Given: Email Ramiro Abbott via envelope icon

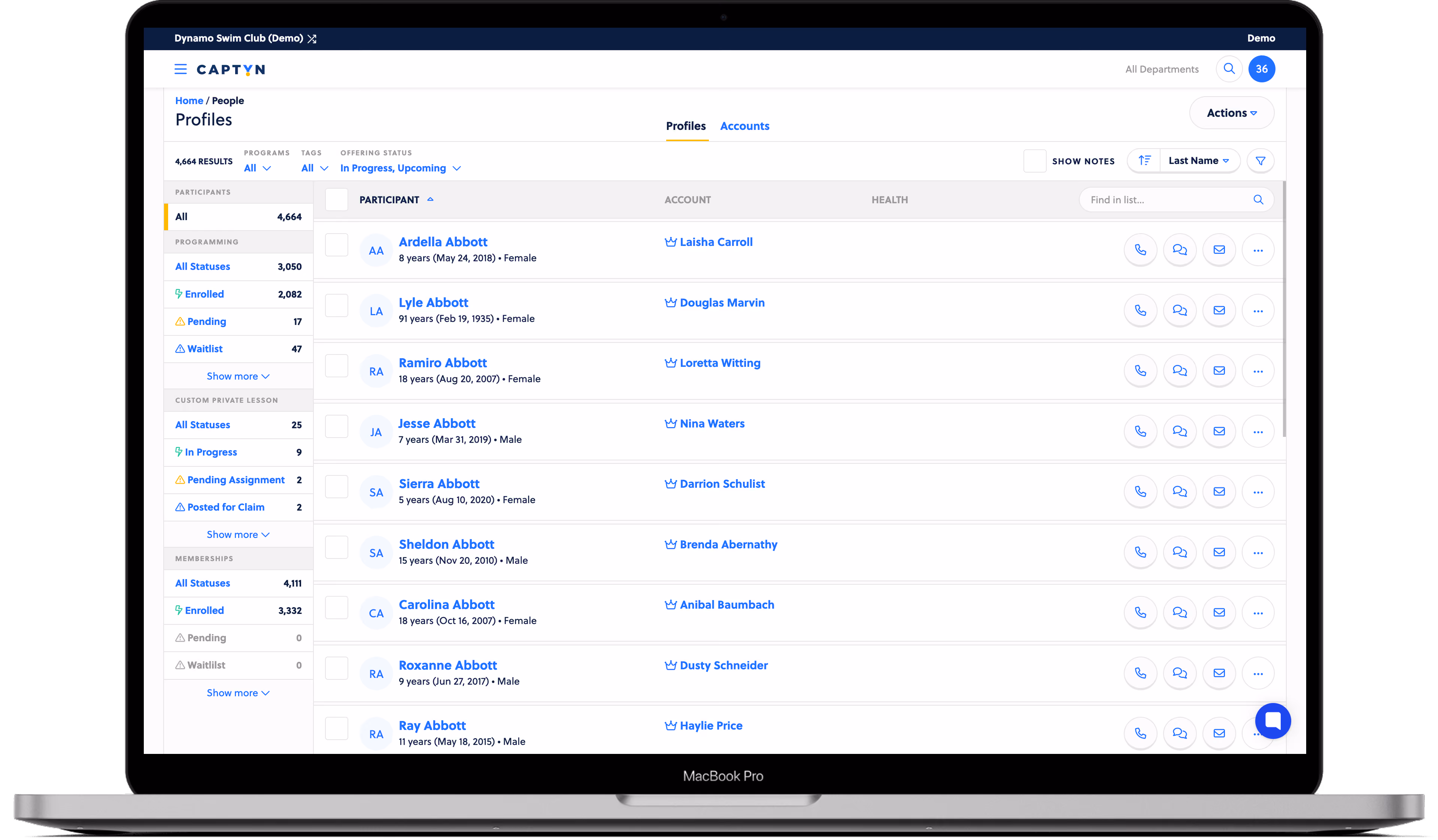Looking at the screenshot, I should click(x=1218, y=371).
